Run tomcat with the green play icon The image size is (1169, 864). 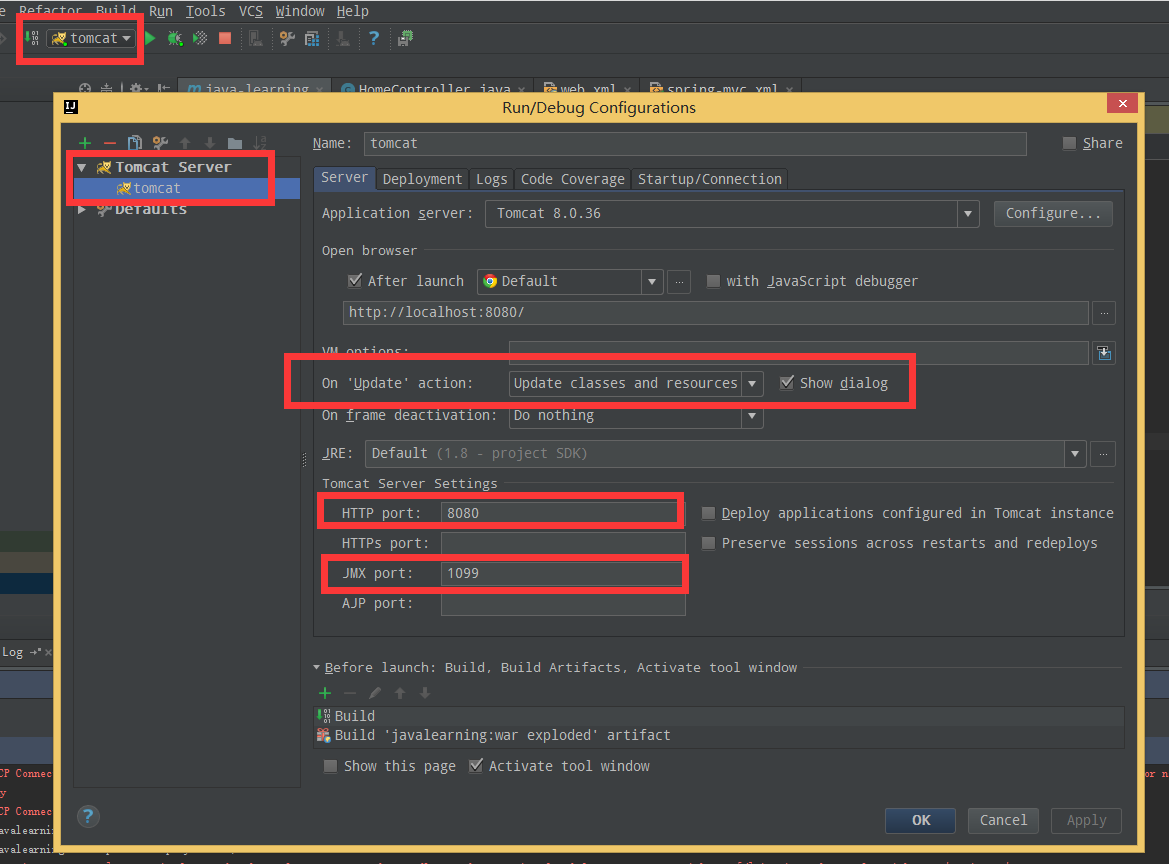point(150,38)
